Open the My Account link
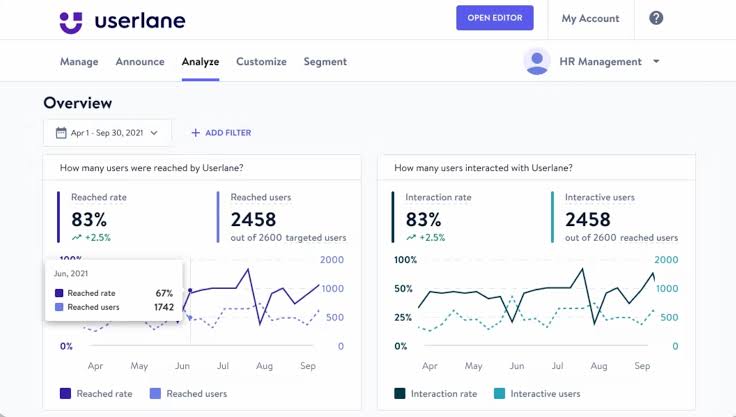Screen dimensions: 736x417 590,18
